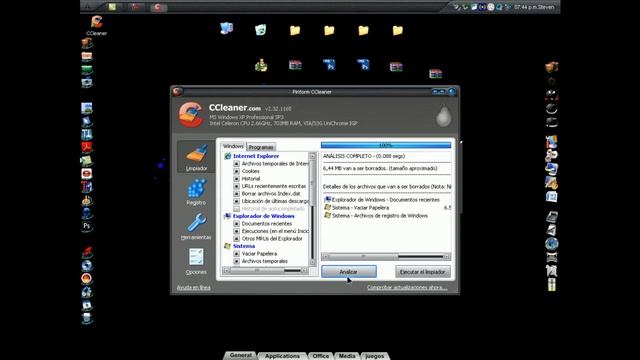
Task: Toggle greyed Historial de autocompletado checkbox
Action: click(x=236, y=209)
